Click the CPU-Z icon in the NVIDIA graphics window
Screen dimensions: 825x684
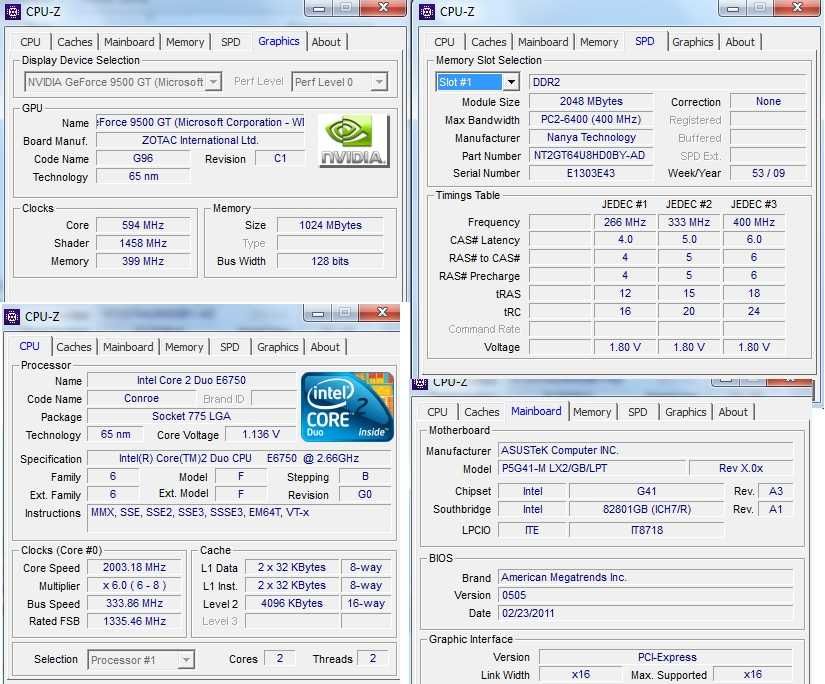click(x=13, y=11)
